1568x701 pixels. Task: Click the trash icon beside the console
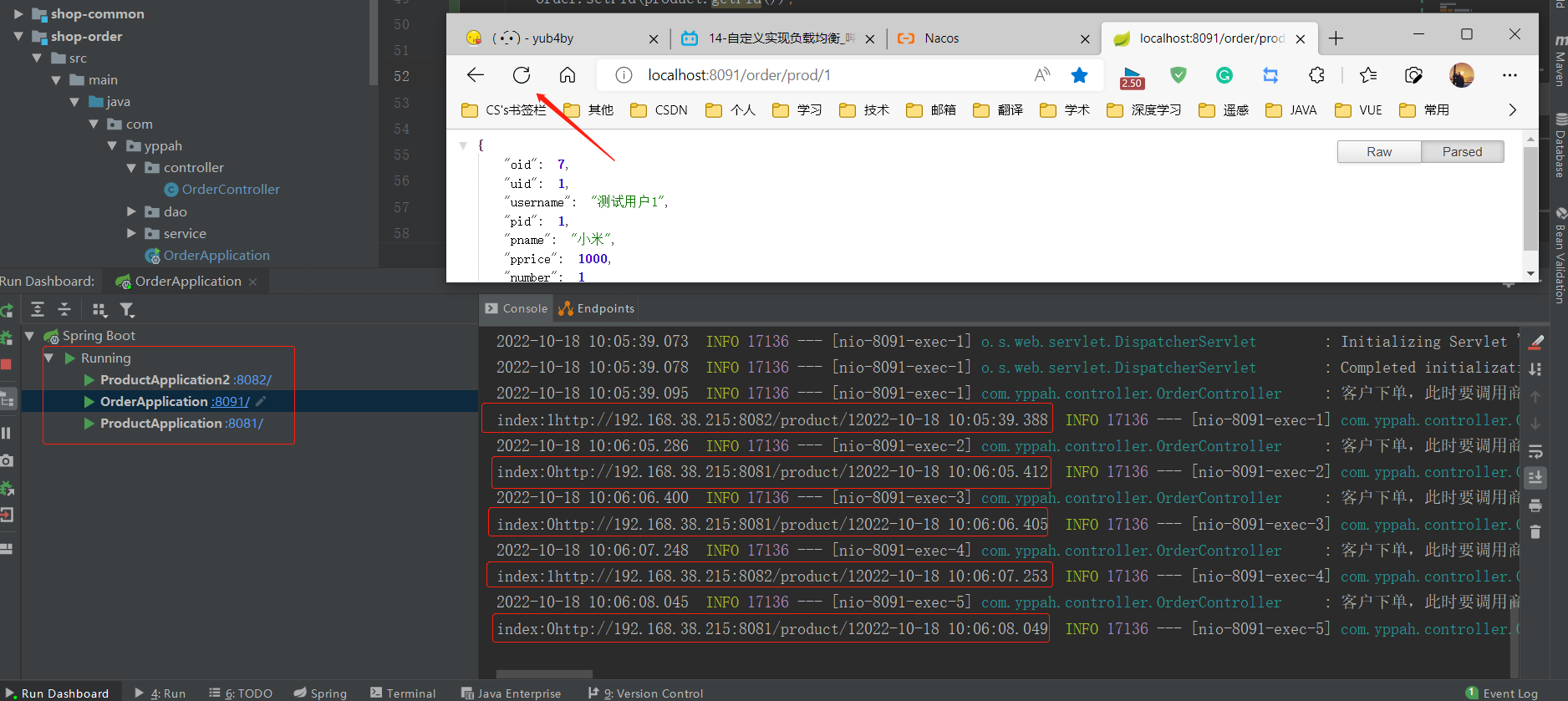click(1535, 531)
